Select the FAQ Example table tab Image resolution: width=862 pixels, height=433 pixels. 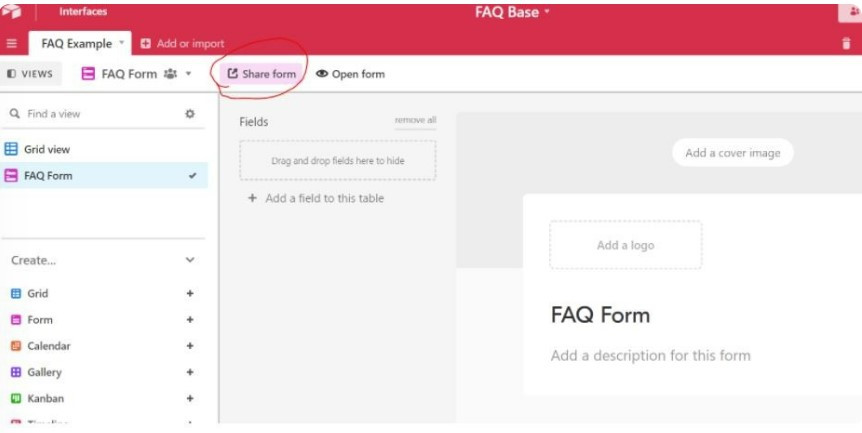(x=76, y=44)
